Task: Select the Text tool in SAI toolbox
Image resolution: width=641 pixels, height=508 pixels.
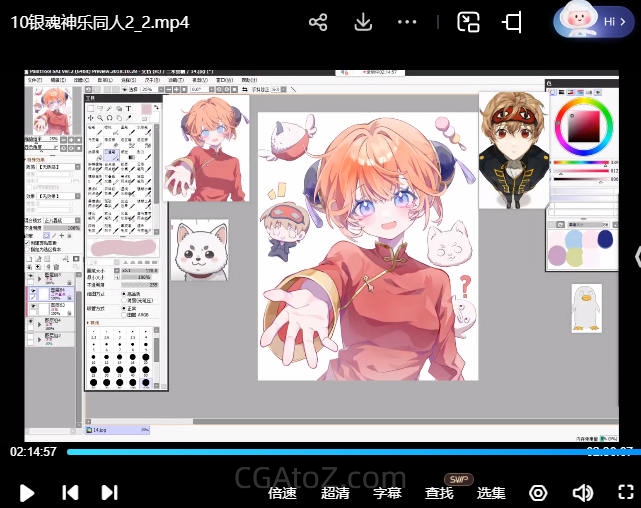Action: click(128, 107)
